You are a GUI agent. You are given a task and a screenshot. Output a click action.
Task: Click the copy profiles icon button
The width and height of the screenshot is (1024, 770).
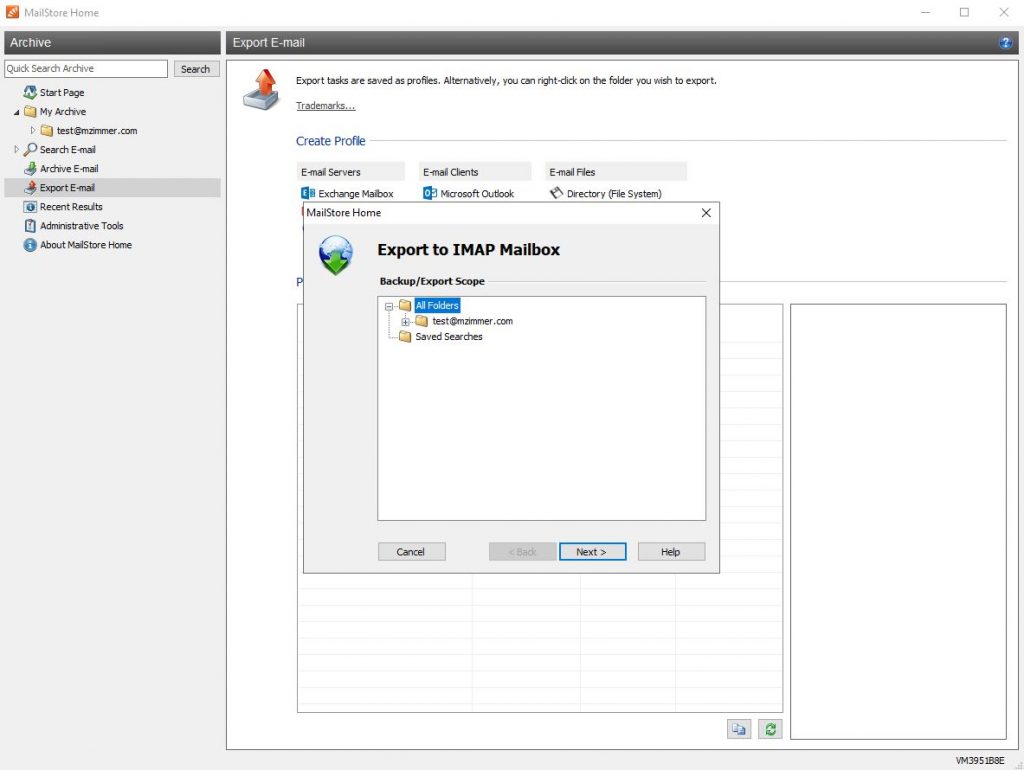point(738,729)
